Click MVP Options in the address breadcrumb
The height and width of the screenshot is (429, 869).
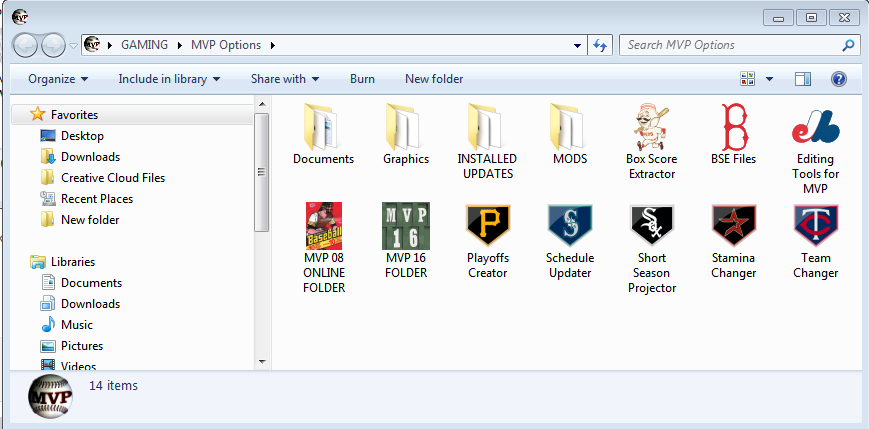[x=226, y=45]
